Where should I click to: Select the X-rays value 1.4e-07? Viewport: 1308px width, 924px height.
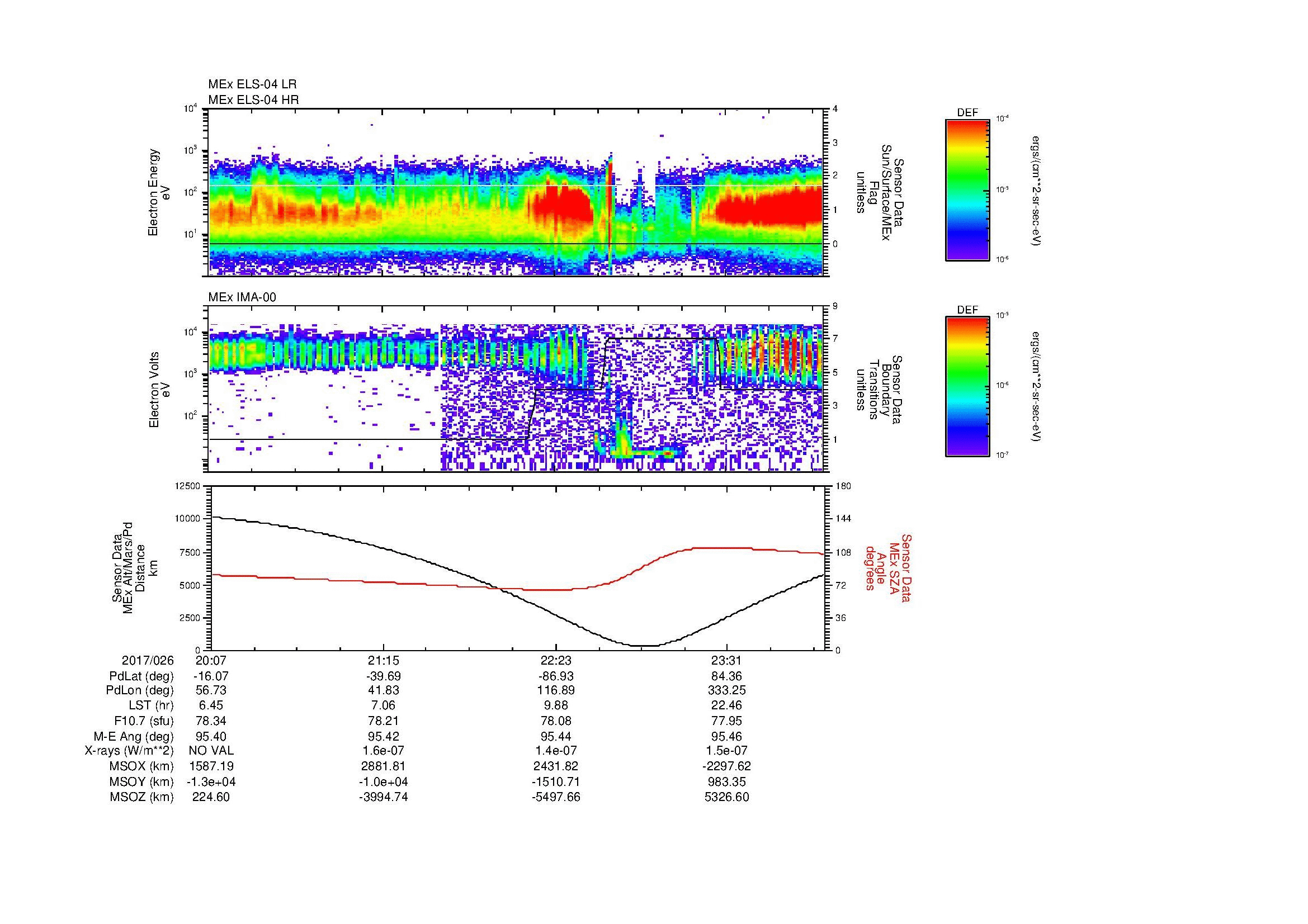(x=555, y=751)
